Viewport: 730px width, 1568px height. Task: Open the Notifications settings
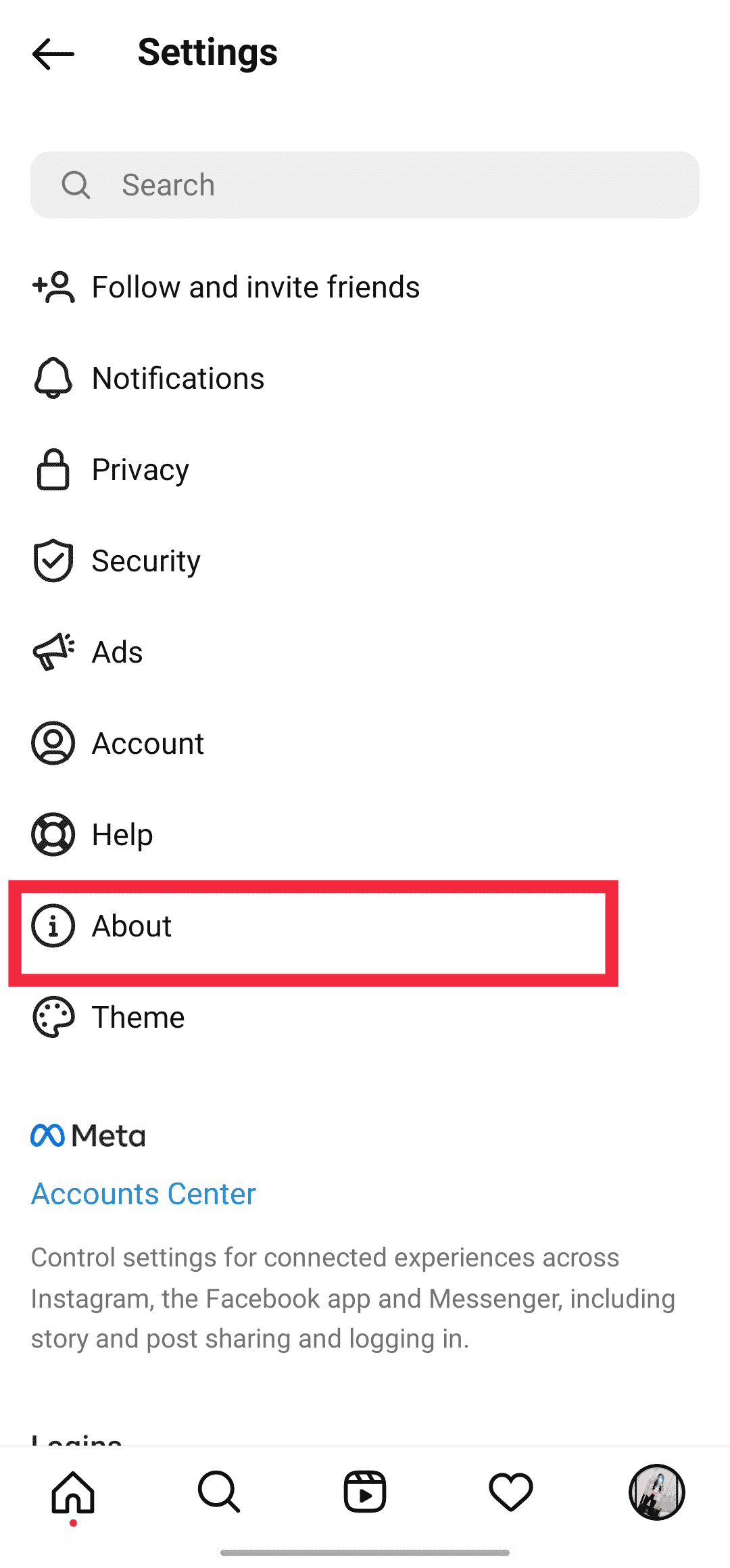(178, 379)
